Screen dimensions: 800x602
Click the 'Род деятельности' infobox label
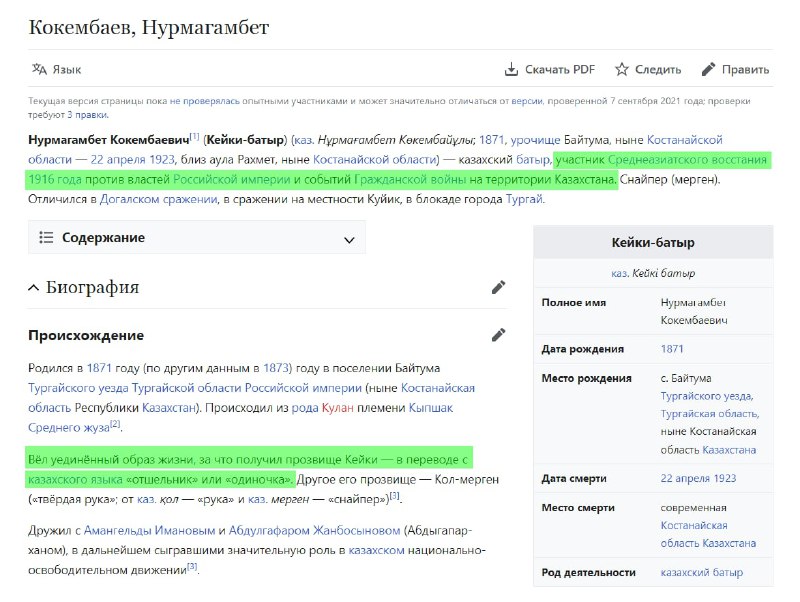[589, 573]
